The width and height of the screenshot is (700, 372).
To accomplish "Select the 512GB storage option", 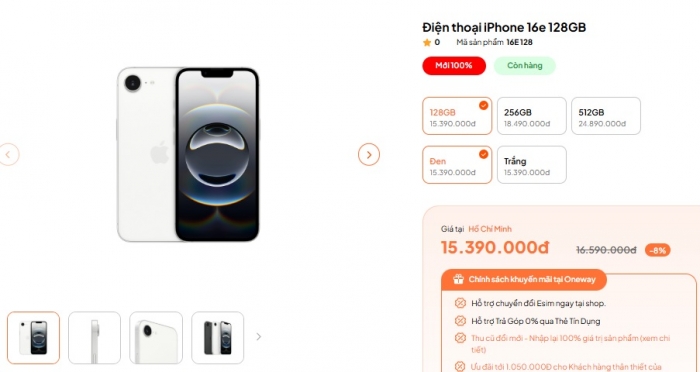I will 606,116.
